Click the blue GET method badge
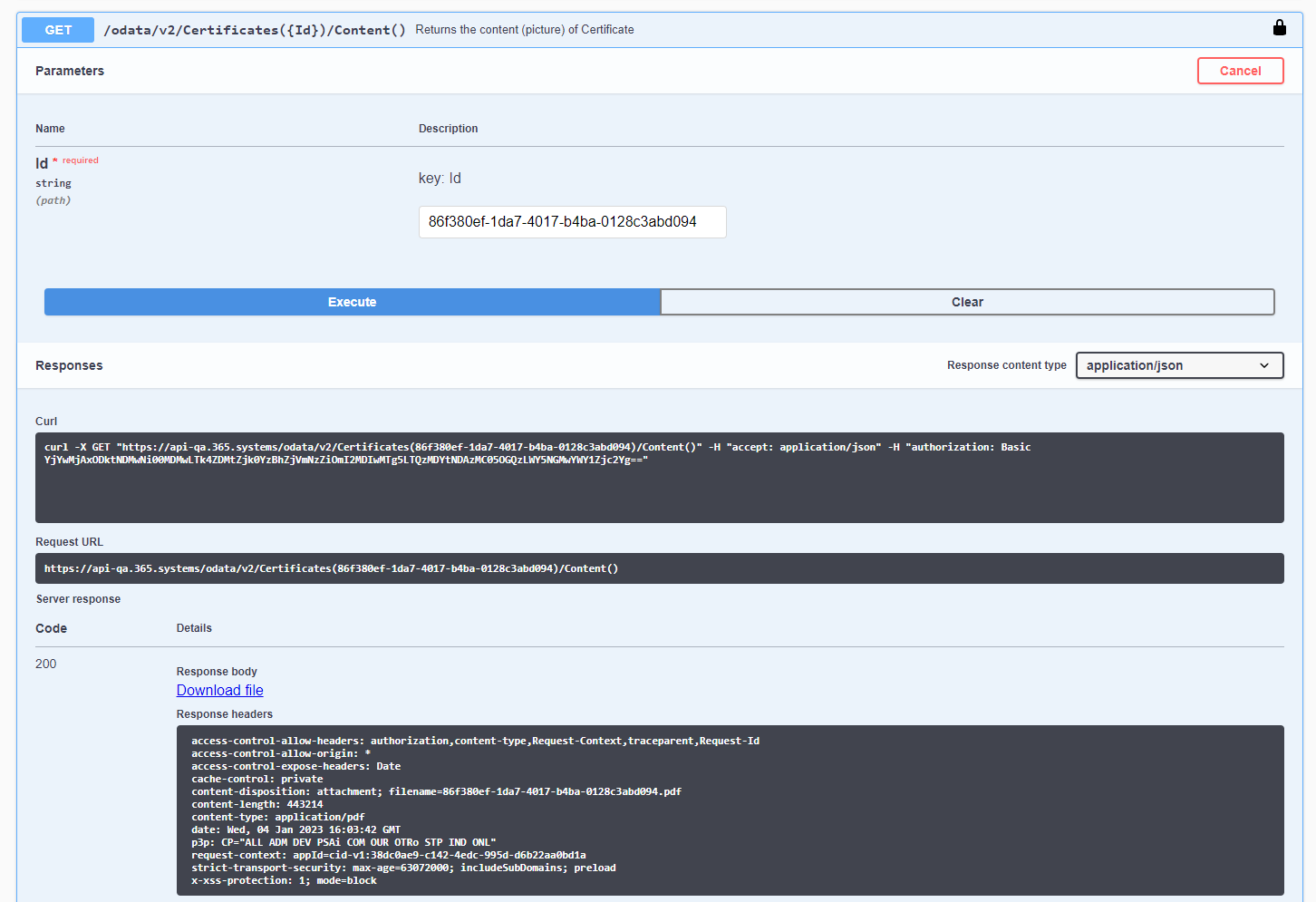Viewport: 1316px width, 902px height. 58,30
